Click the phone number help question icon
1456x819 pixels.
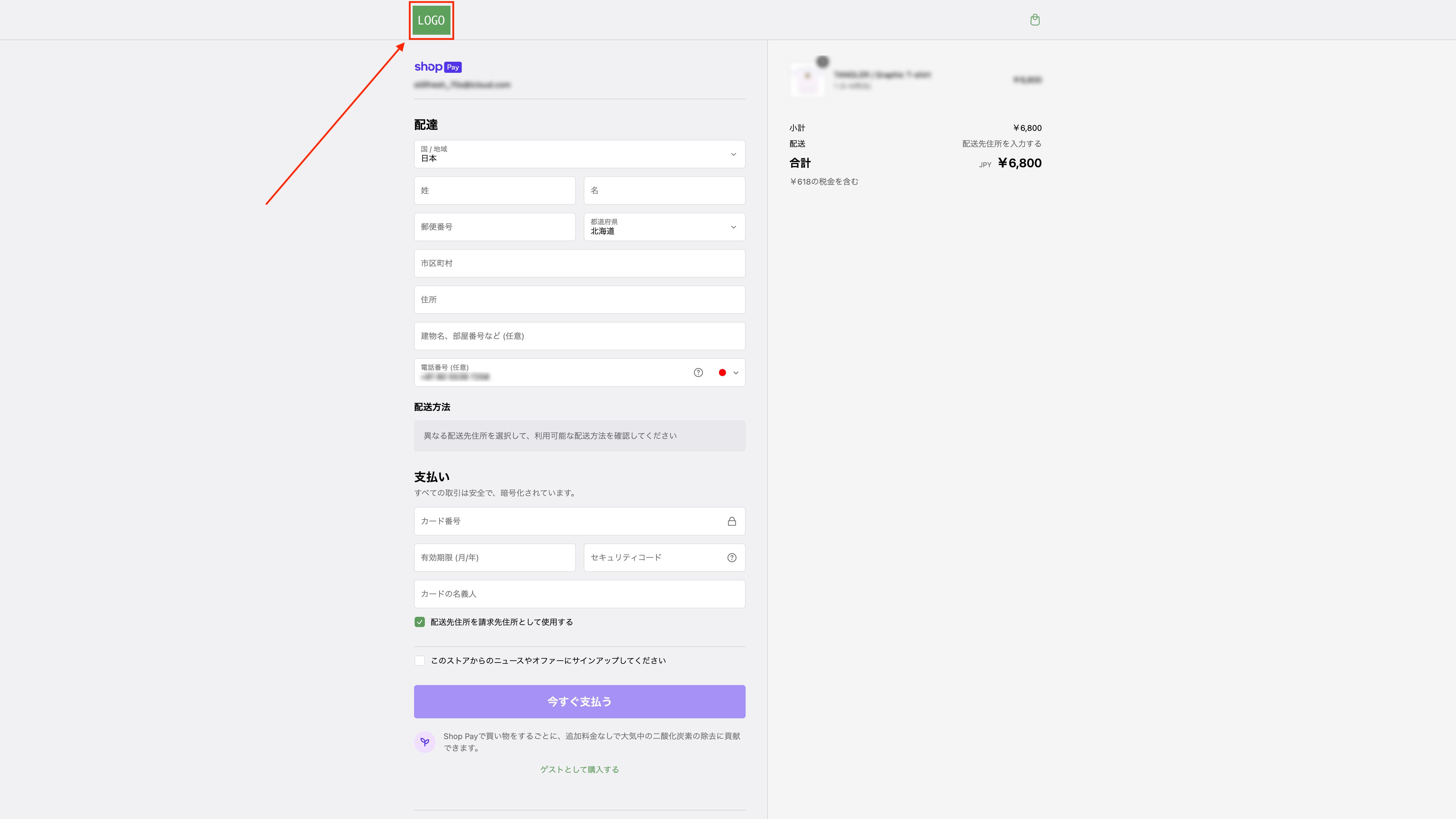tap(698, 373)
